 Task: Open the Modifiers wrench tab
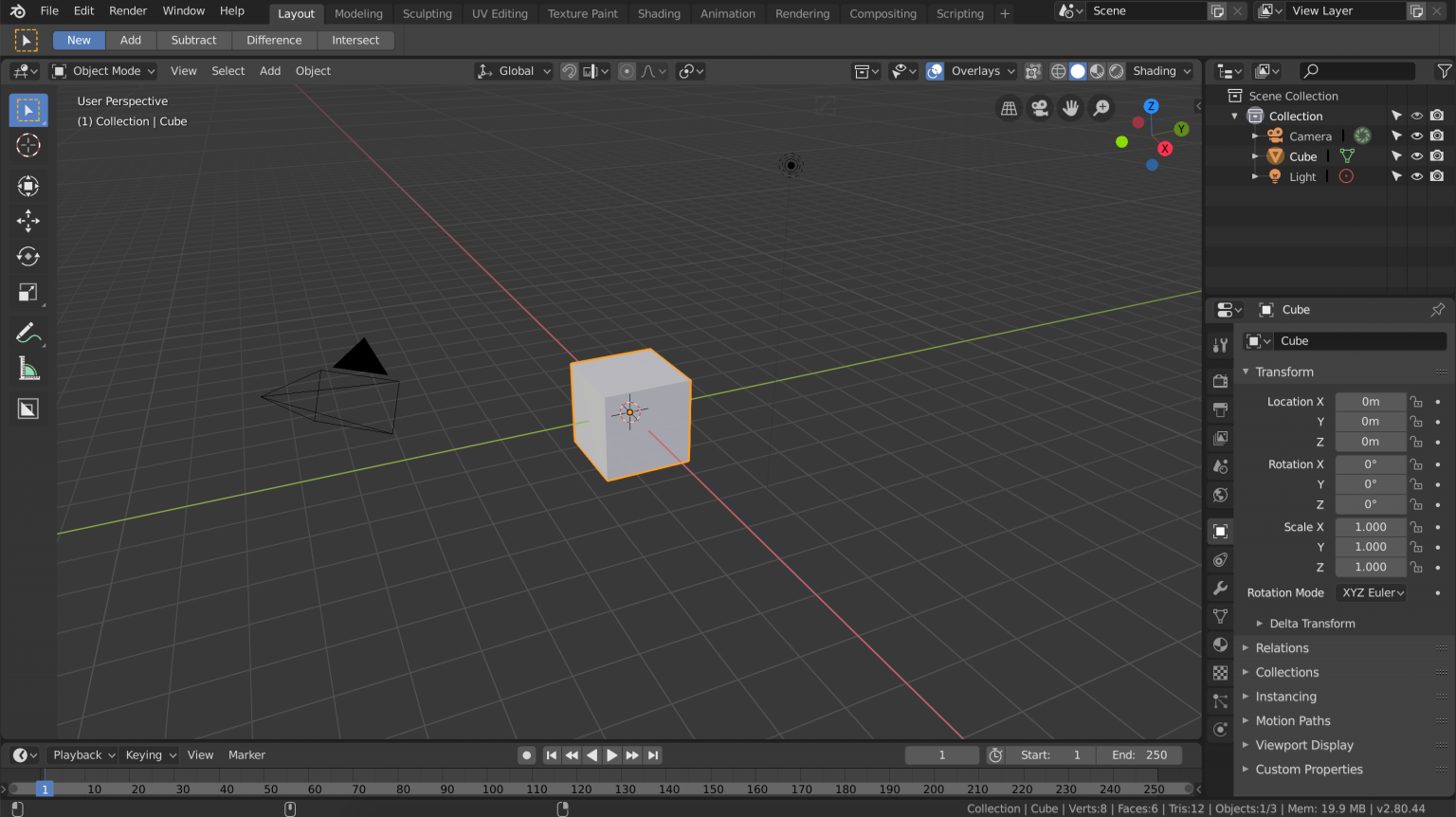tap(1220, 588)
